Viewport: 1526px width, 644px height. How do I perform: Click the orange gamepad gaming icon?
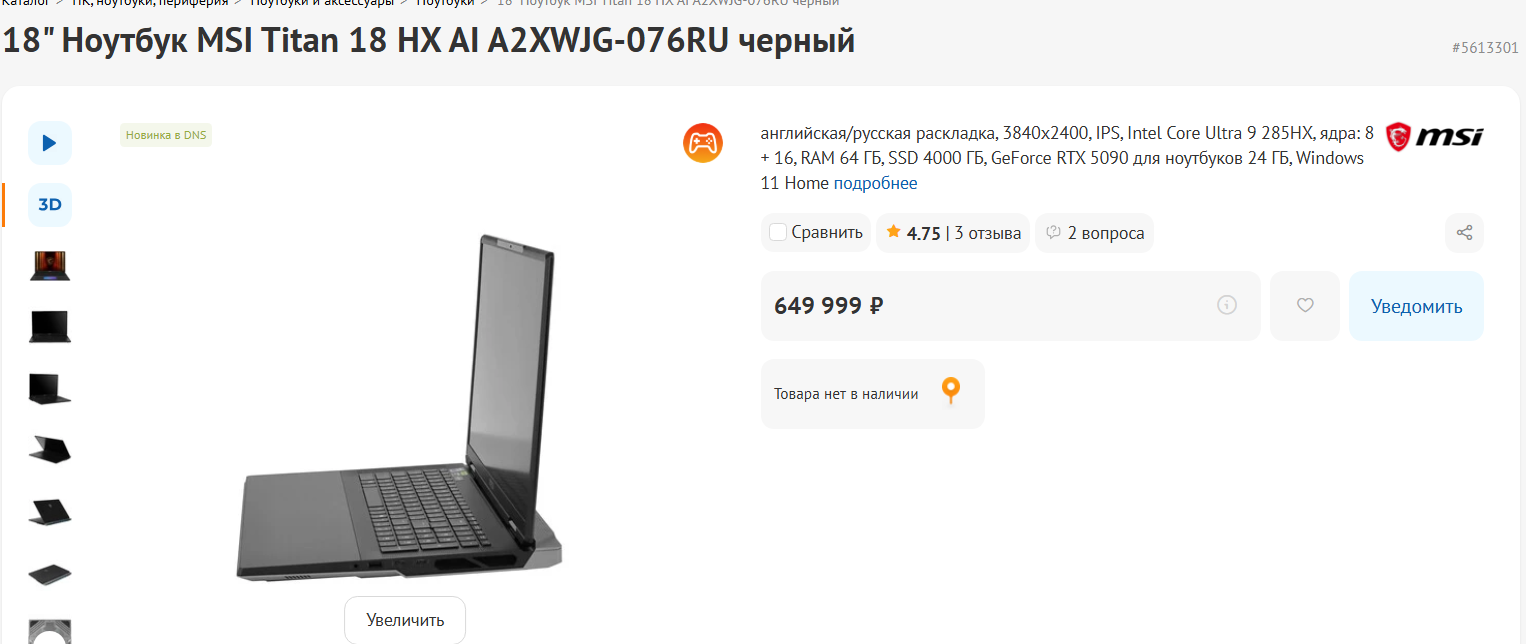(x=703, y=143)
